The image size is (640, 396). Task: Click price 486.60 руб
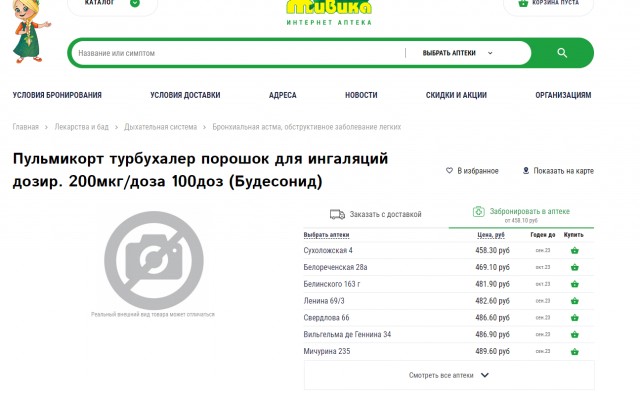tap(492, 318)
